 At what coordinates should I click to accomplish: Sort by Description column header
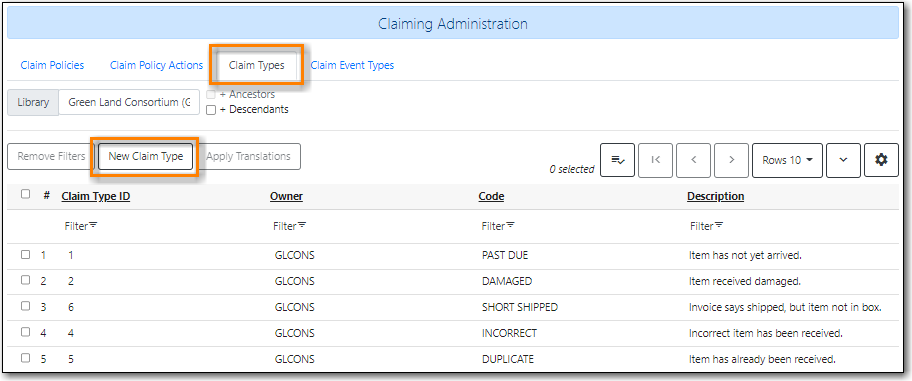click(x=715, y=197)
